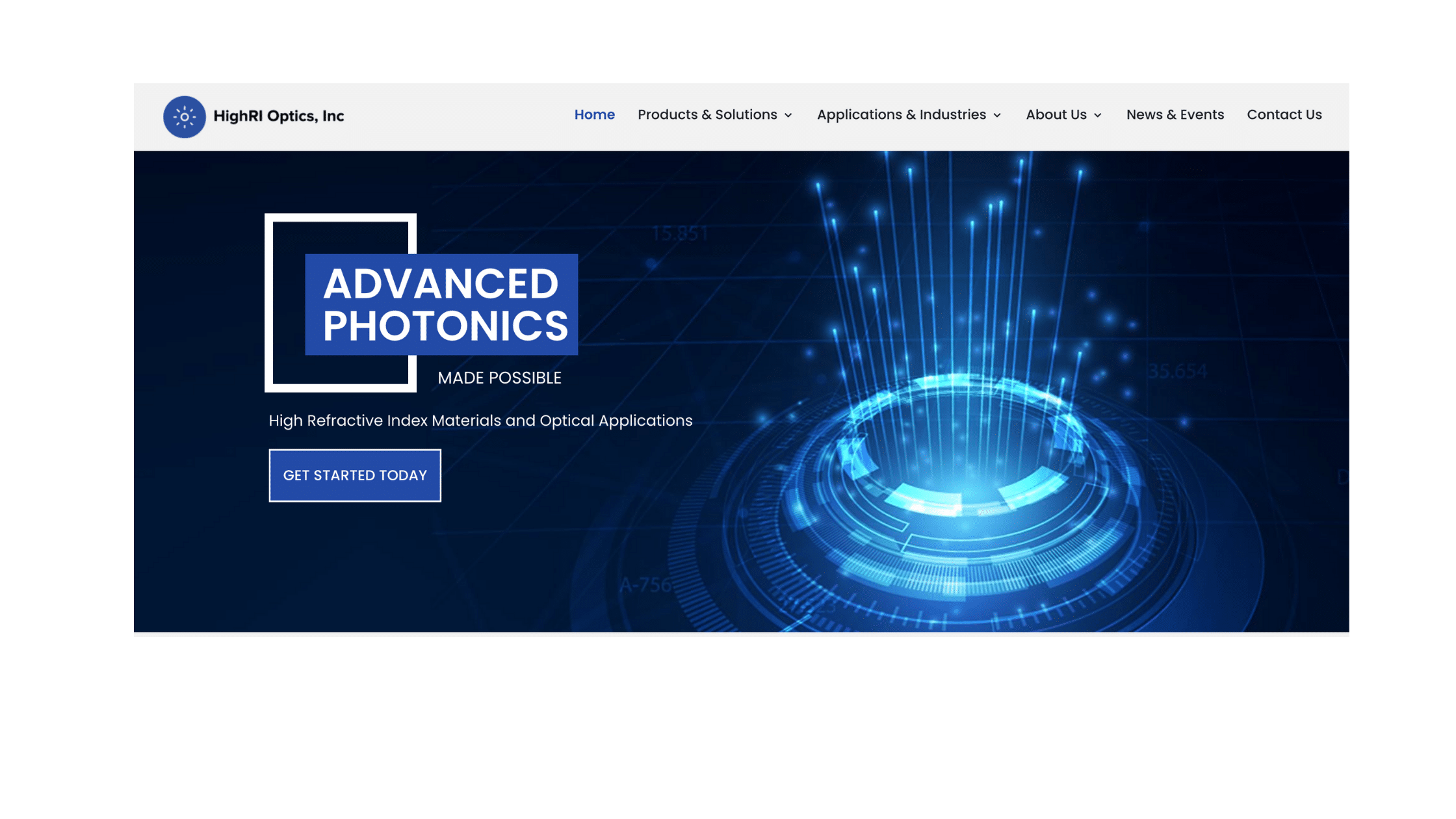The image size is (1456, 819).
Task: Click the faint 15.851 number in banner
Action: point(679,233)
